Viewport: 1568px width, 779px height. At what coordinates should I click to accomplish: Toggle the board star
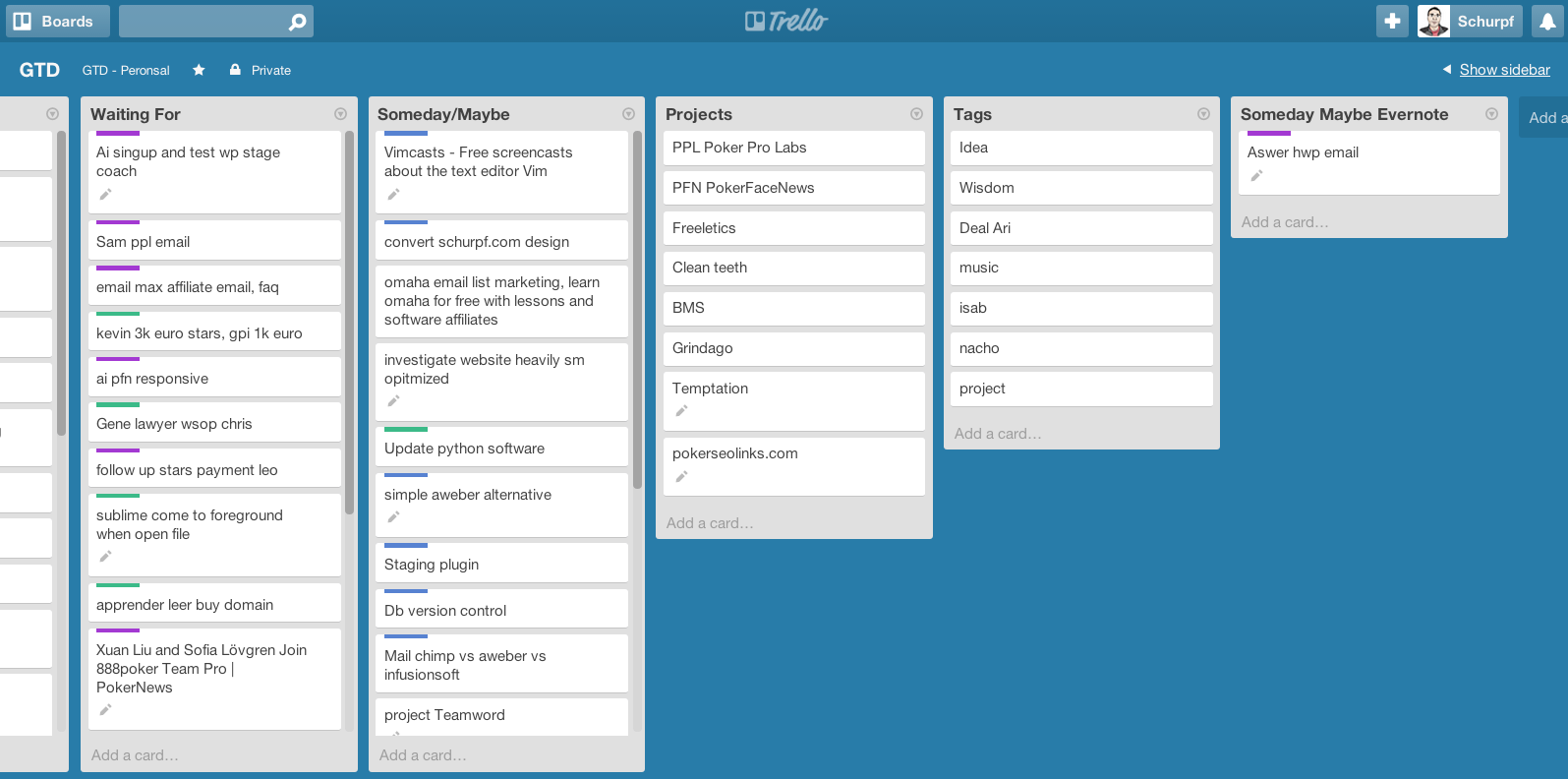pos(199,70)
